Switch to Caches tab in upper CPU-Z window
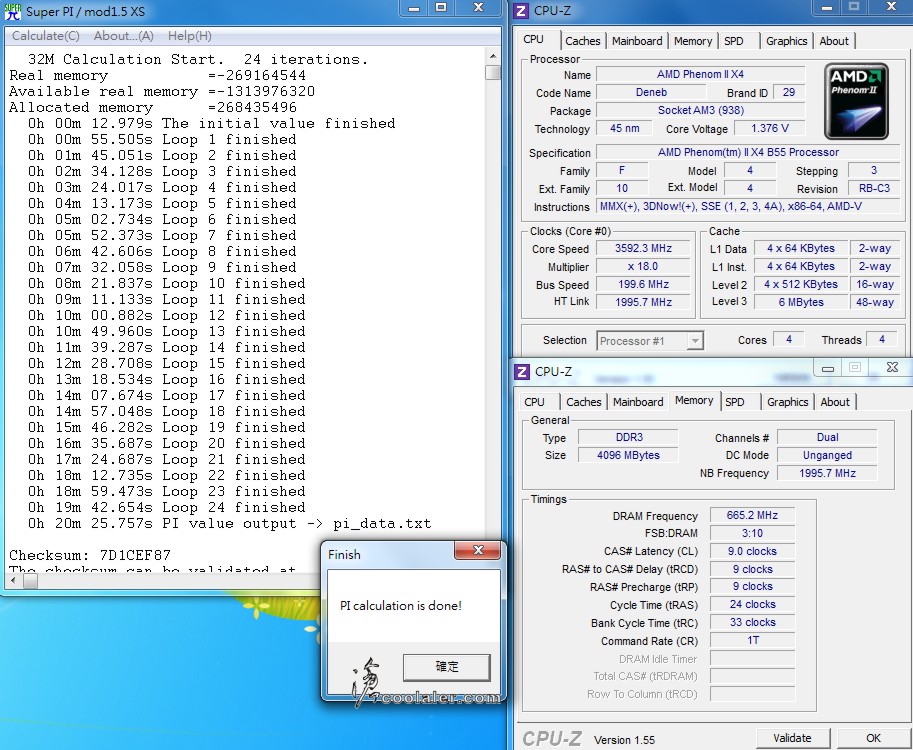913x750 pixels. coord(582,41)
